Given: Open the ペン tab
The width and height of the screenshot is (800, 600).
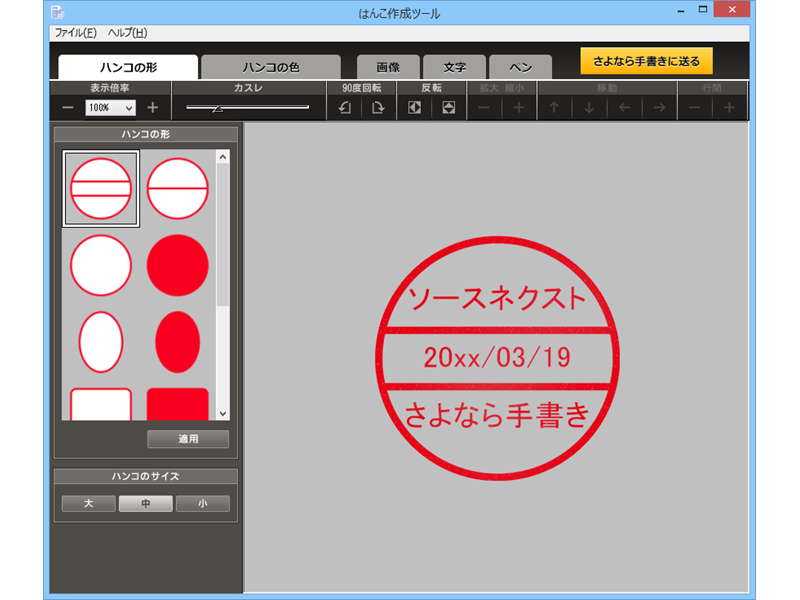Looking at the screenshot, I should click(x=520, y=67).
